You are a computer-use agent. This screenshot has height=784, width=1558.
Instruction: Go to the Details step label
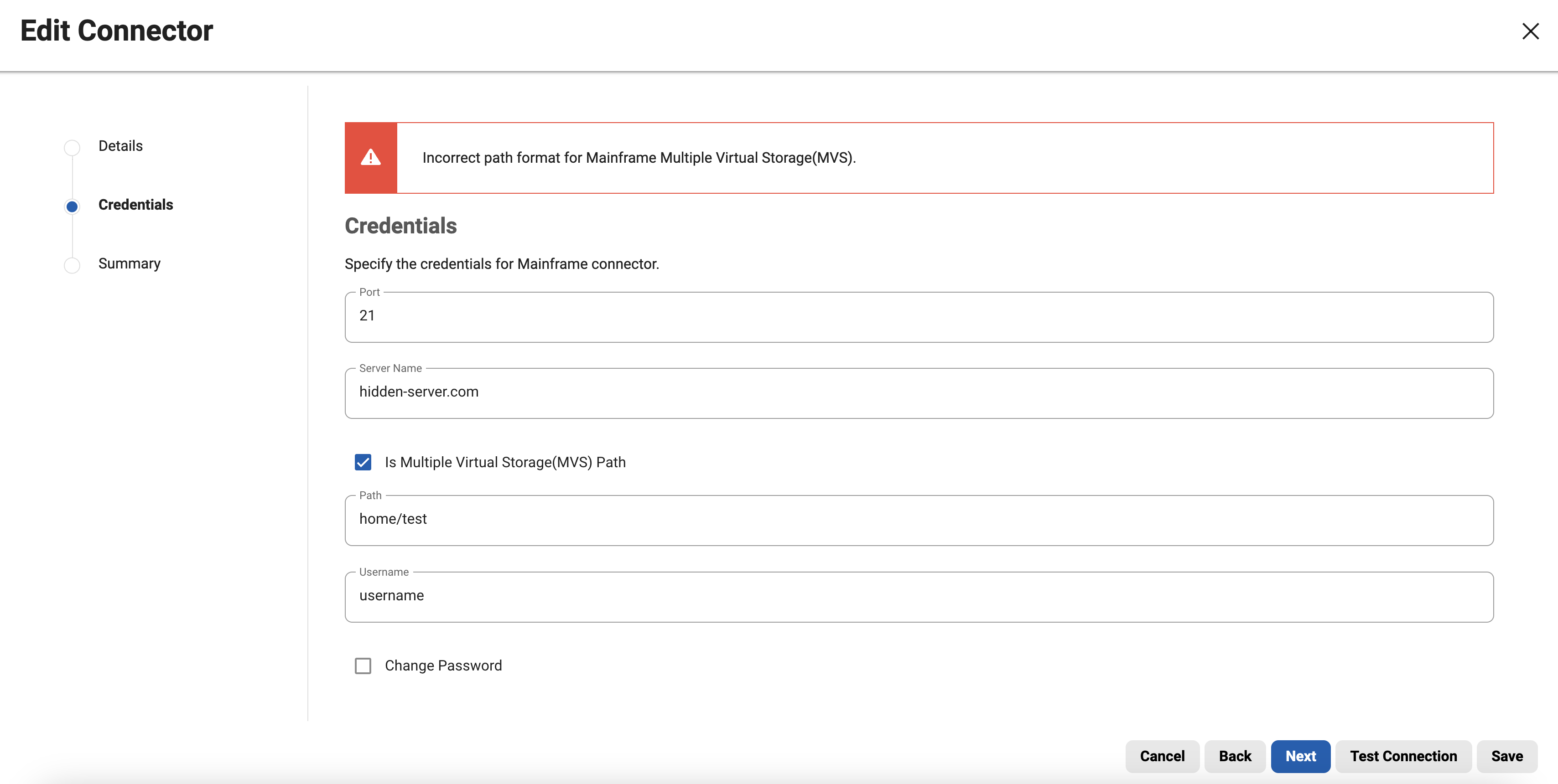tap(120, 146)
